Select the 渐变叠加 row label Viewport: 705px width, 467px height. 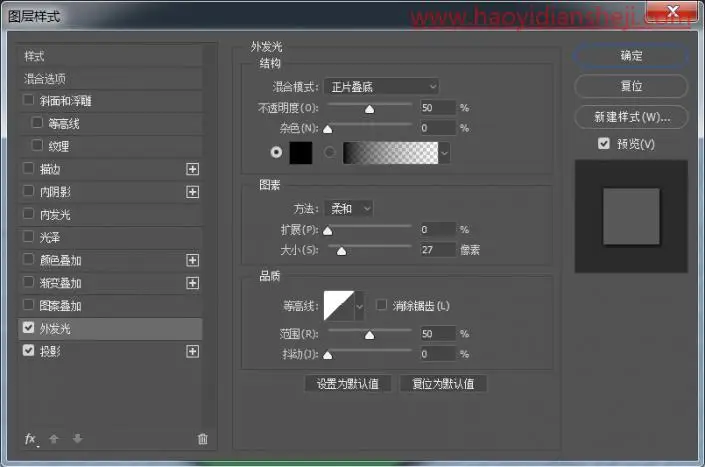click(x=60, y=283)
